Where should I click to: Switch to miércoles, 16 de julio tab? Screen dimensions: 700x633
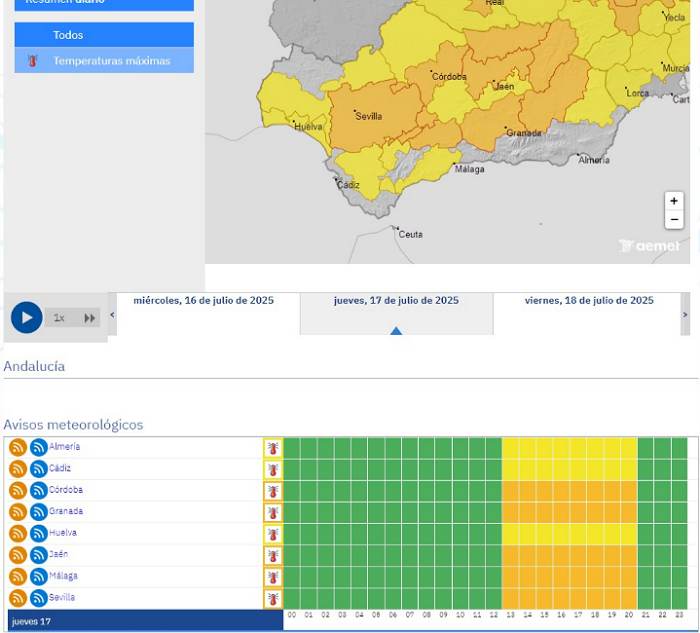[203, 301]
